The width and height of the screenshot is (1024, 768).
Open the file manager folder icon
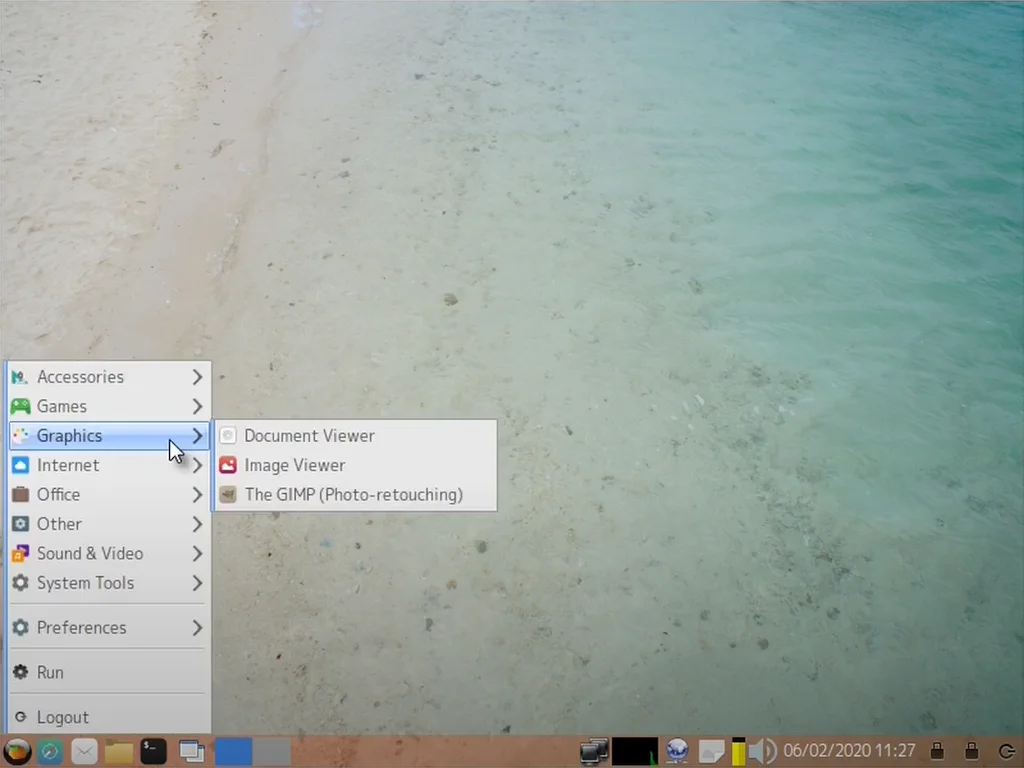tap(119, 751)
